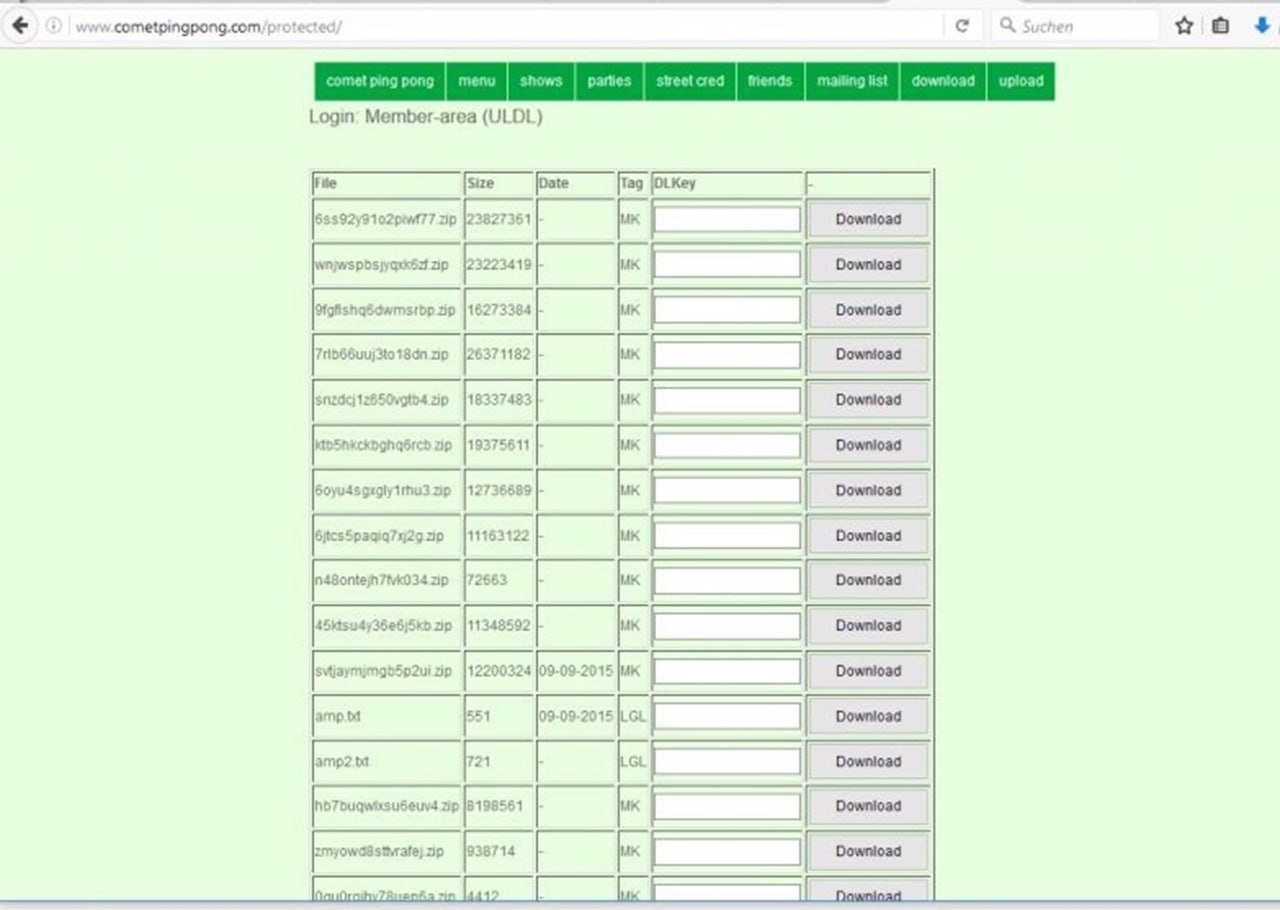Click the search magnifier icon

point(1008,26)
